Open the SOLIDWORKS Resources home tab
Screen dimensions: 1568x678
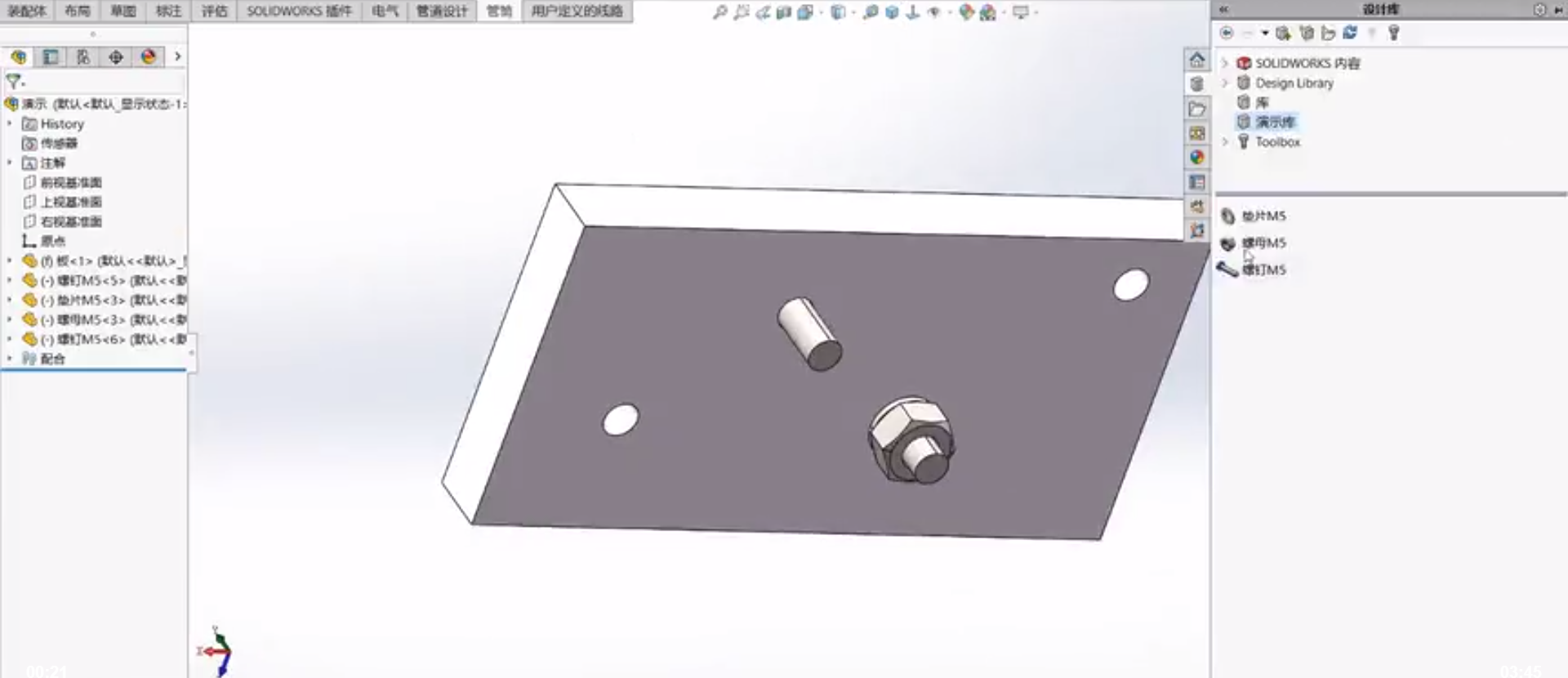click(1197, 60)
